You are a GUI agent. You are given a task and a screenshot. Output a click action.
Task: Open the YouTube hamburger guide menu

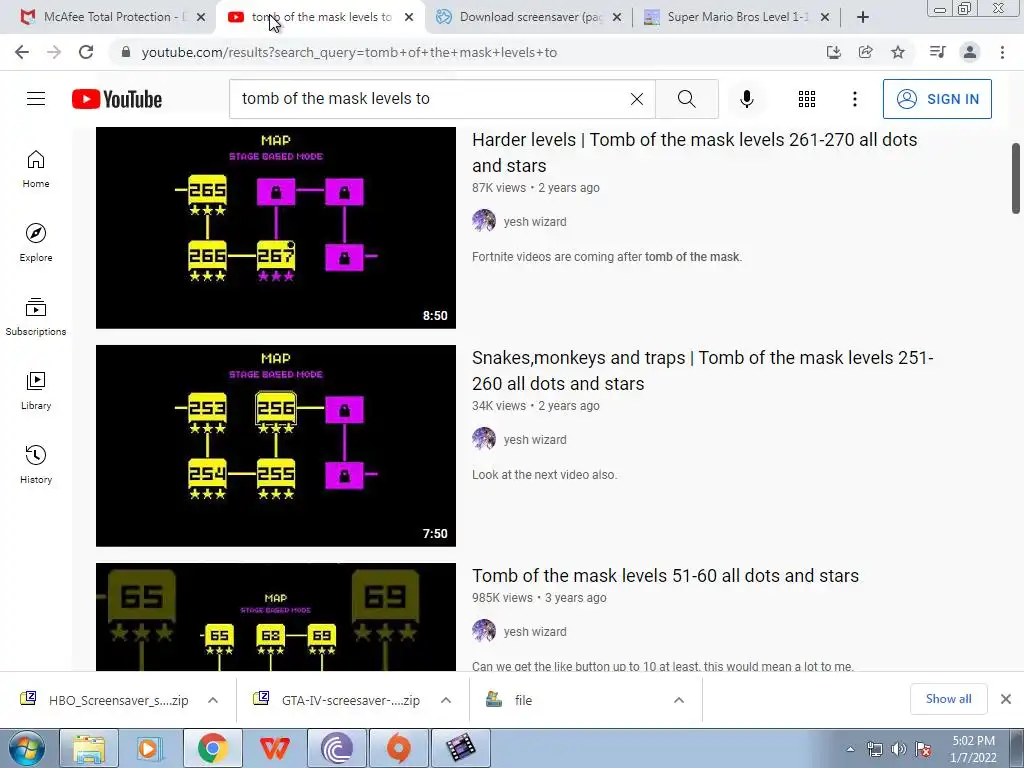36,99
